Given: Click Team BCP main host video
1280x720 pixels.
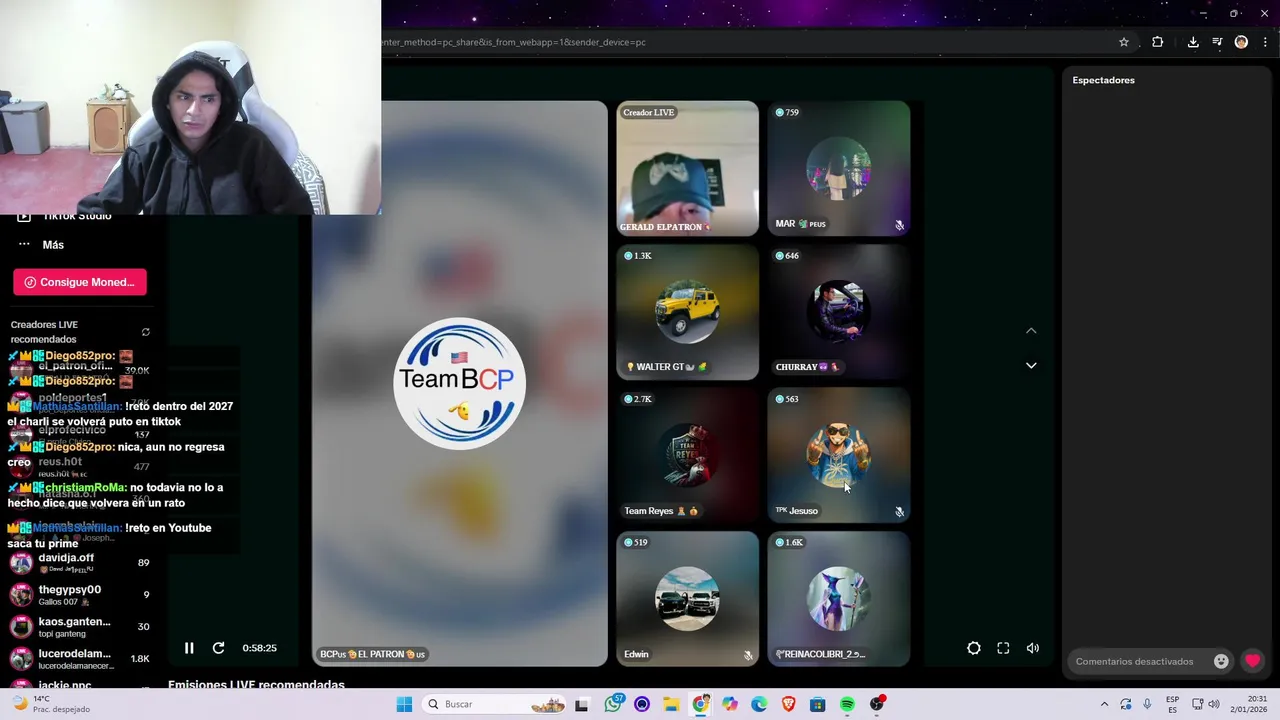Looking at the screenshot, I should tap(460, 384).
